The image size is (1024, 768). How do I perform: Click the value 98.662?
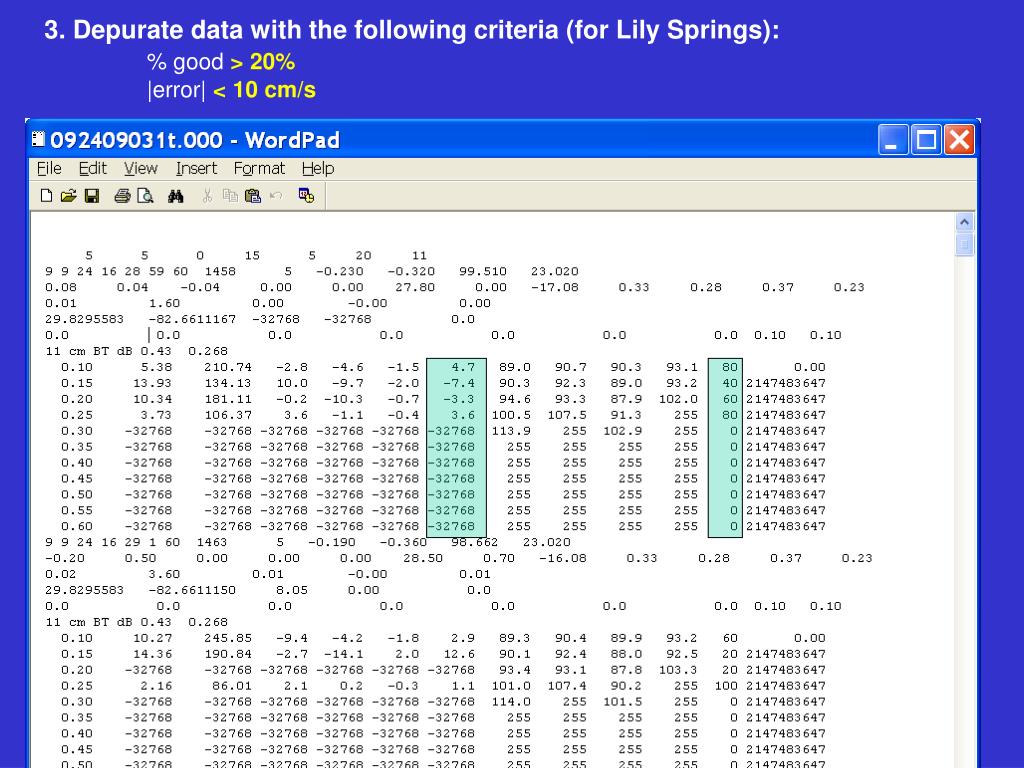(475, 543)
